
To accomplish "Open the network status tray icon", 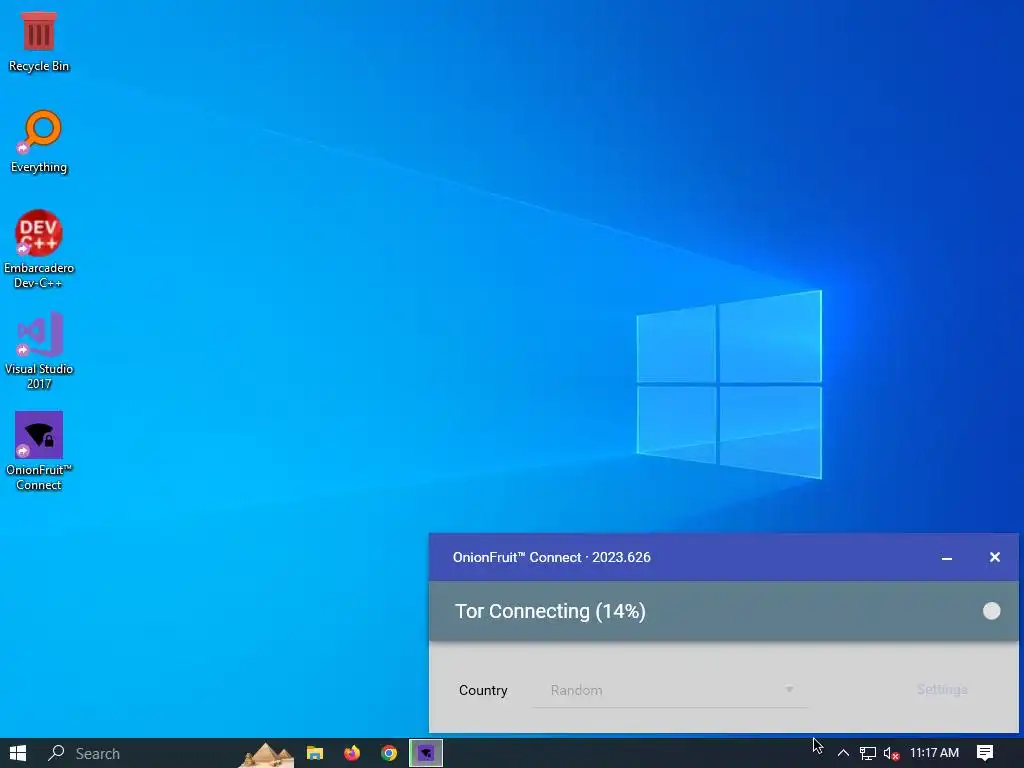I will (867, 753).
